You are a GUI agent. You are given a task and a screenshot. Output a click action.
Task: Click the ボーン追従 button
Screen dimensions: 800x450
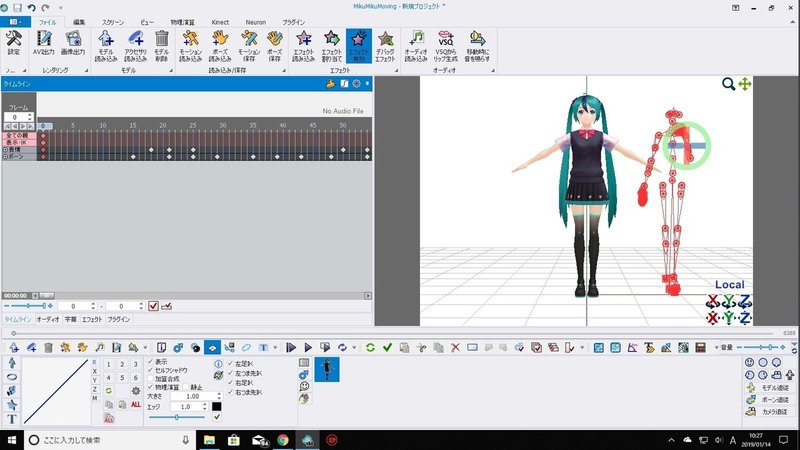click(768, 400)
